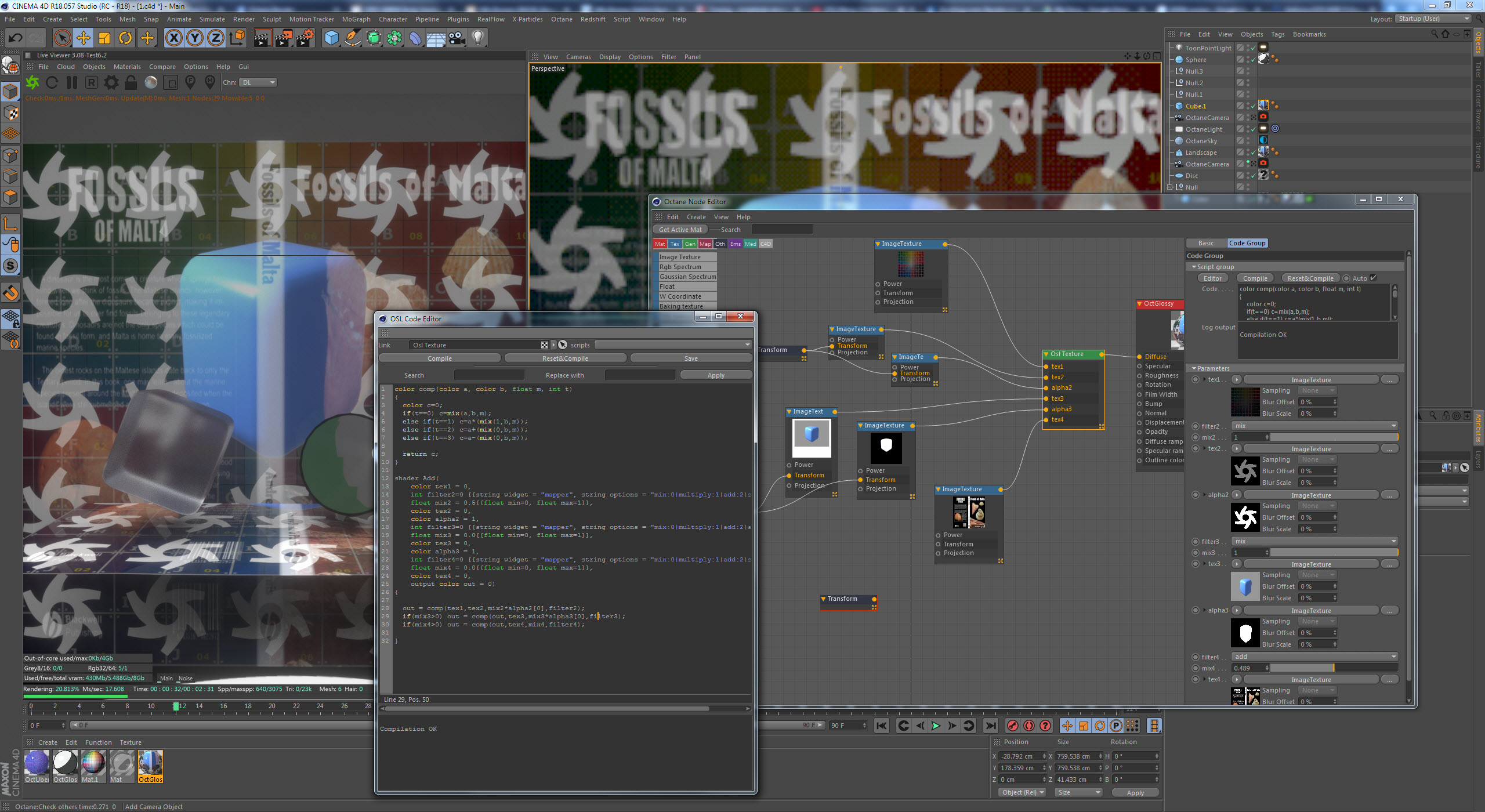
Task: Collapse the Script group section
Action: (x=1194, y=267)
